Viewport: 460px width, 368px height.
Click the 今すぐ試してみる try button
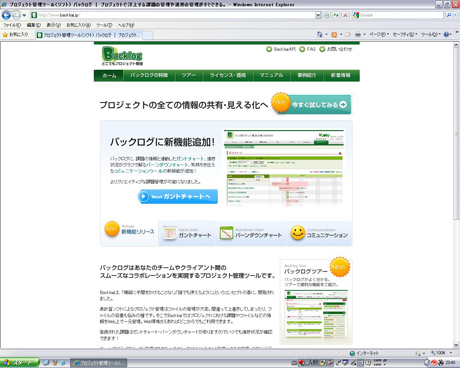(x=312, y=104)
